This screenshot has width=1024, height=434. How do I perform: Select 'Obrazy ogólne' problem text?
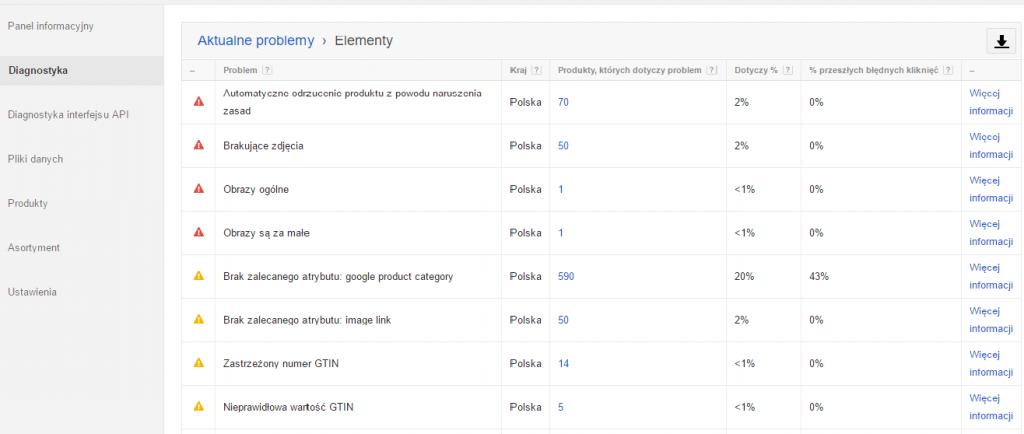click(256, 189)
